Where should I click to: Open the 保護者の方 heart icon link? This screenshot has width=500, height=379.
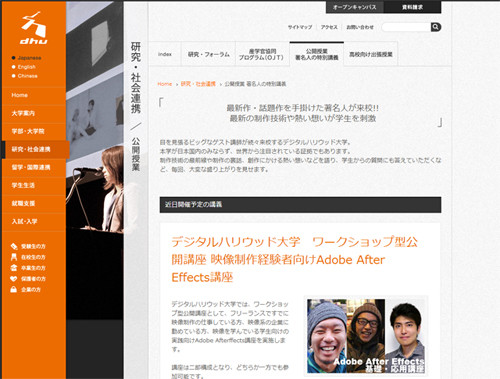[x=28, y=279]
